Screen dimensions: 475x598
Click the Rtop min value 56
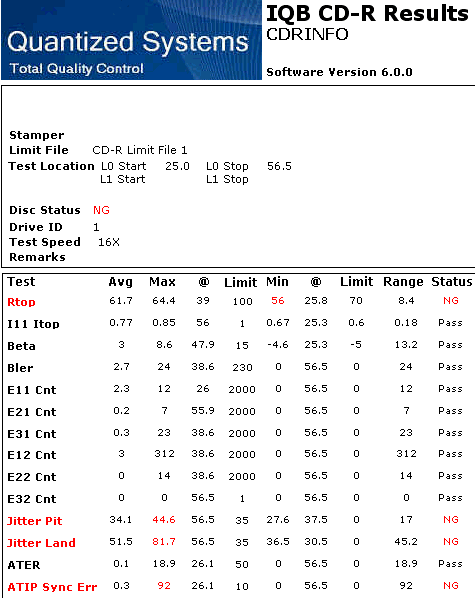pyautogui.click(x=278, y=301)
